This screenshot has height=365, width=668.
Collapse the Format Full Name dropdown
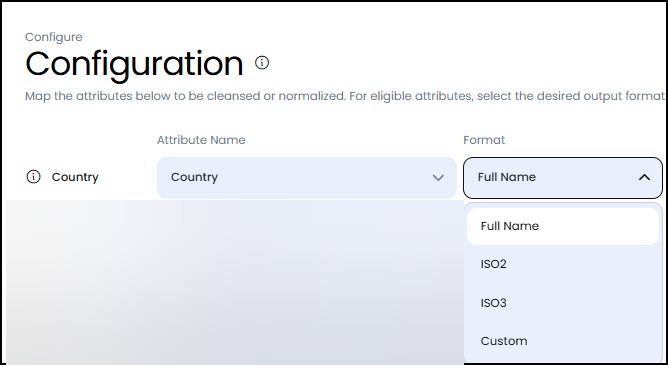pyautogui.click(x=563, y=178)
